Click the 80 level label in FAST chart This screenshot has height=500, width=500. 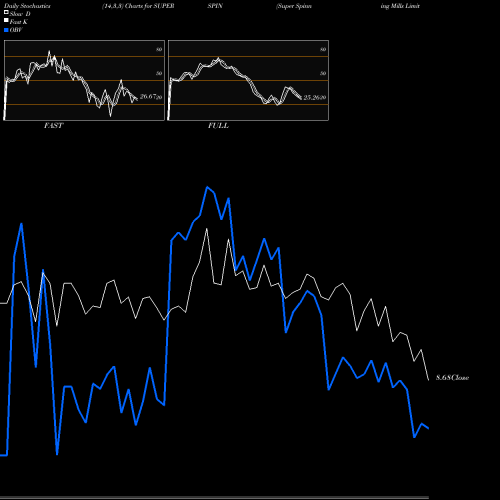click(x=159, y=49)
